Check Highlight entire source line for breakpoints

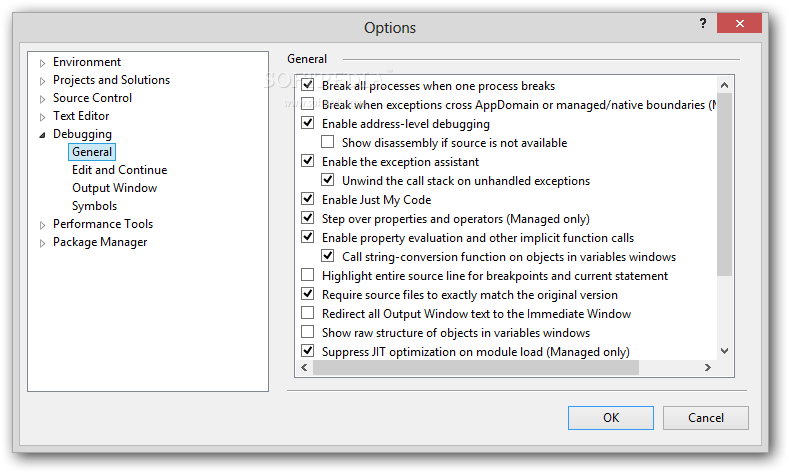point(307,275)
